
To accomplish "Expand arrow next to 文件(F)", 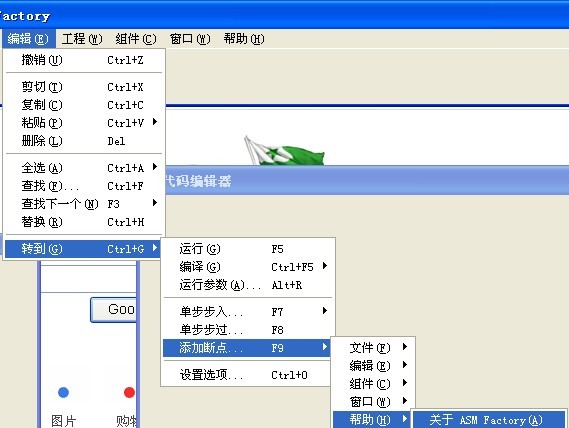I will point(405,347).
